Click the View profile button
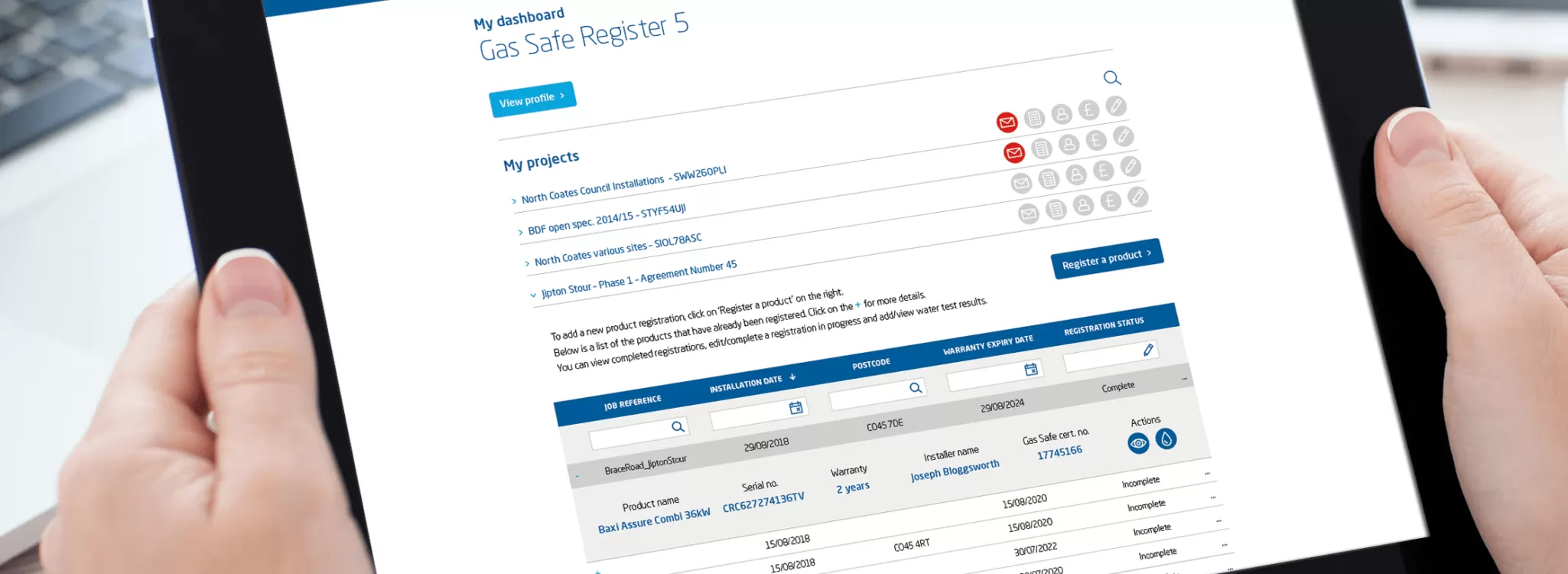 [x=532, y=99]
